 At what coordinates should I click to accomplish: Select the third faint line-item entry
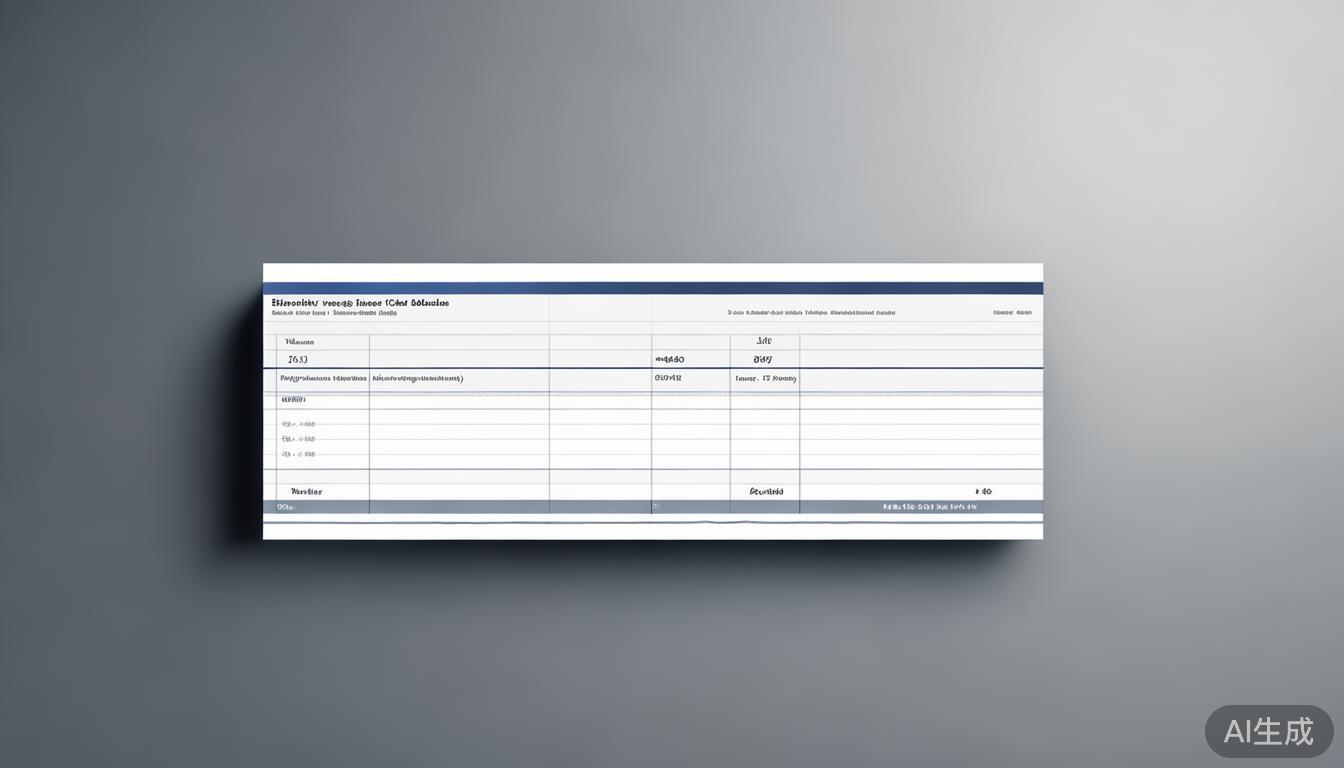pos(298,454)
